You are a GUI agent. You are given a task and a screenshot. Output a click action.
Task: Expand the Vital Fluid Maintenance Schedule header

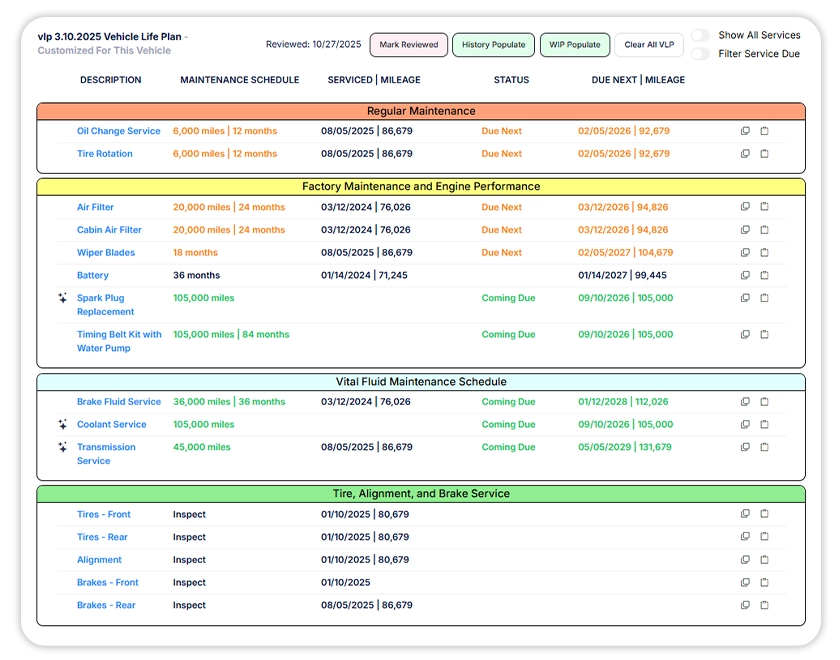(420, 382)
